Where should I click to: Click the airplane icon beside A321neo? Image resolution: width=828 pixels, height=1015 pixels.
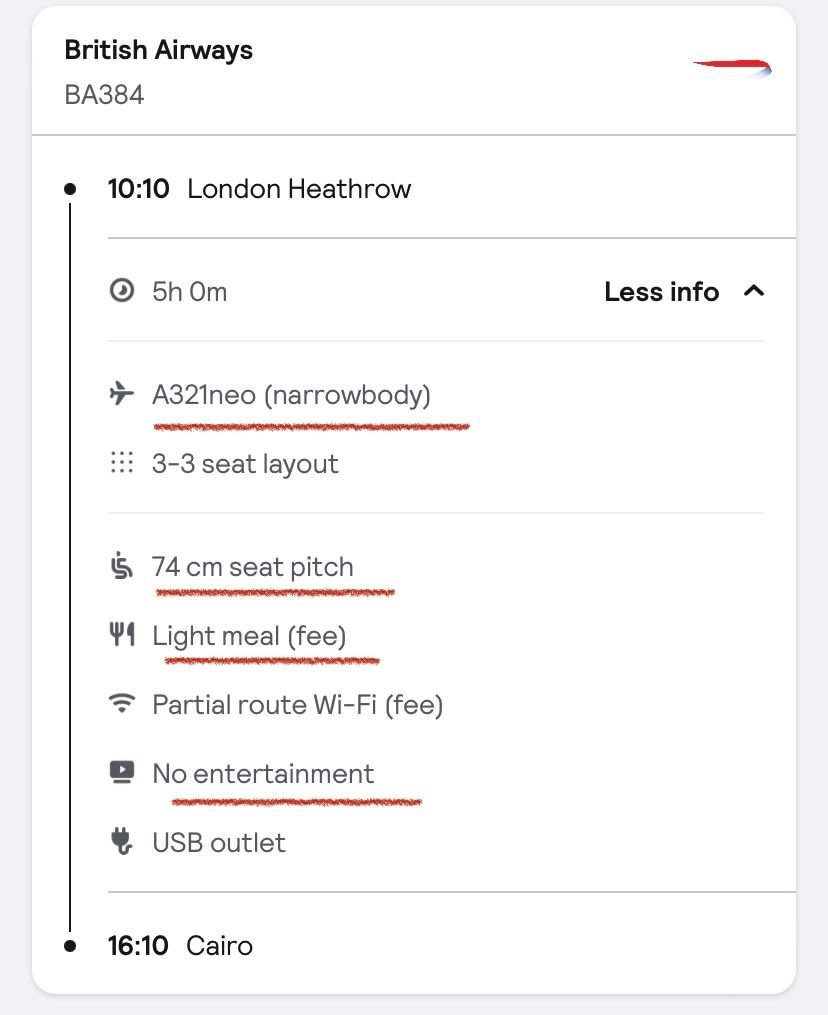pyautogui.click(x=121, y=394)
